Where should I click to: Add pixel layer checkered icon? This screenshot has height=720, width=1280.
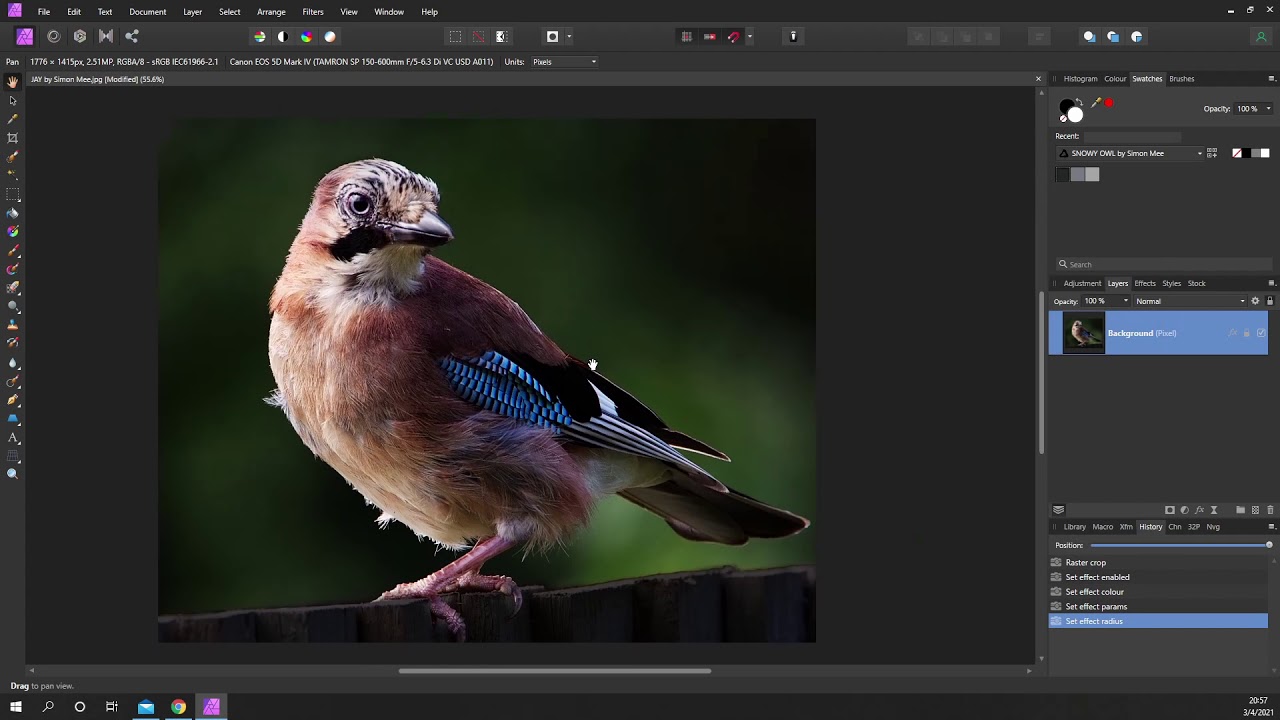[x=1256, y=510]
